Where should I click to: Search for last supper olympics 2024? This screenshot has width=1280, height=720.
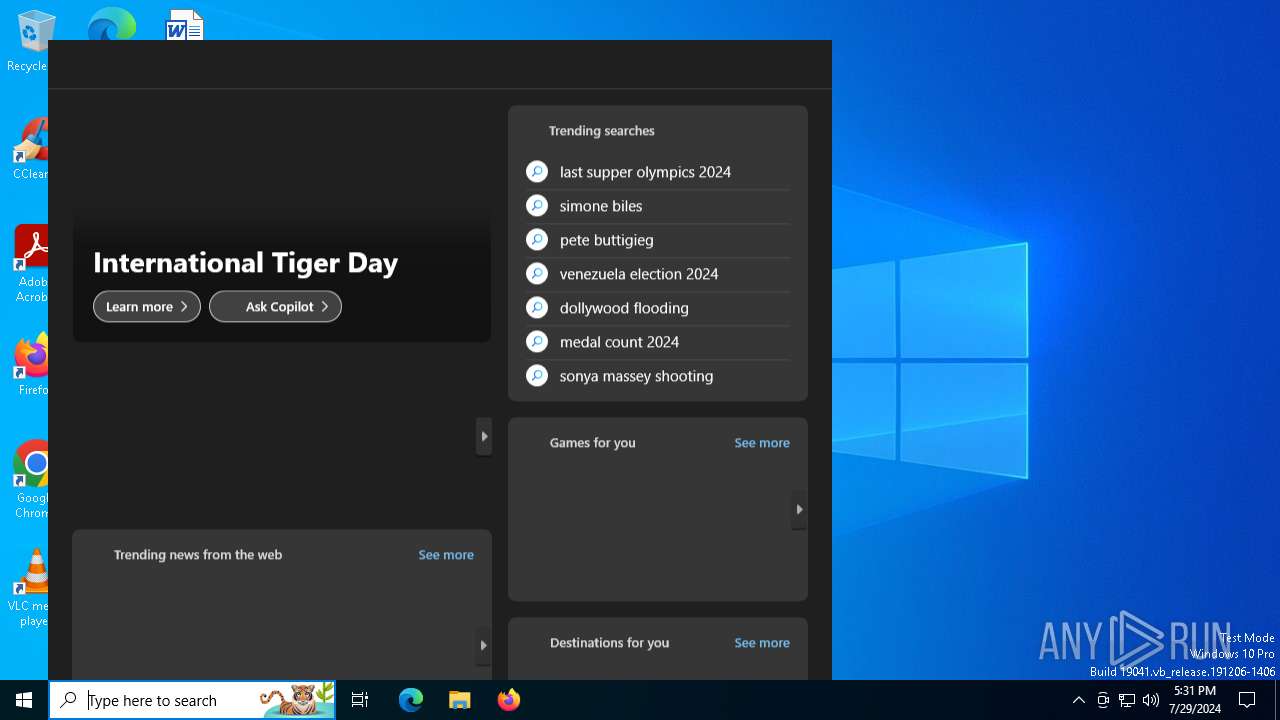tap(657, 172)
